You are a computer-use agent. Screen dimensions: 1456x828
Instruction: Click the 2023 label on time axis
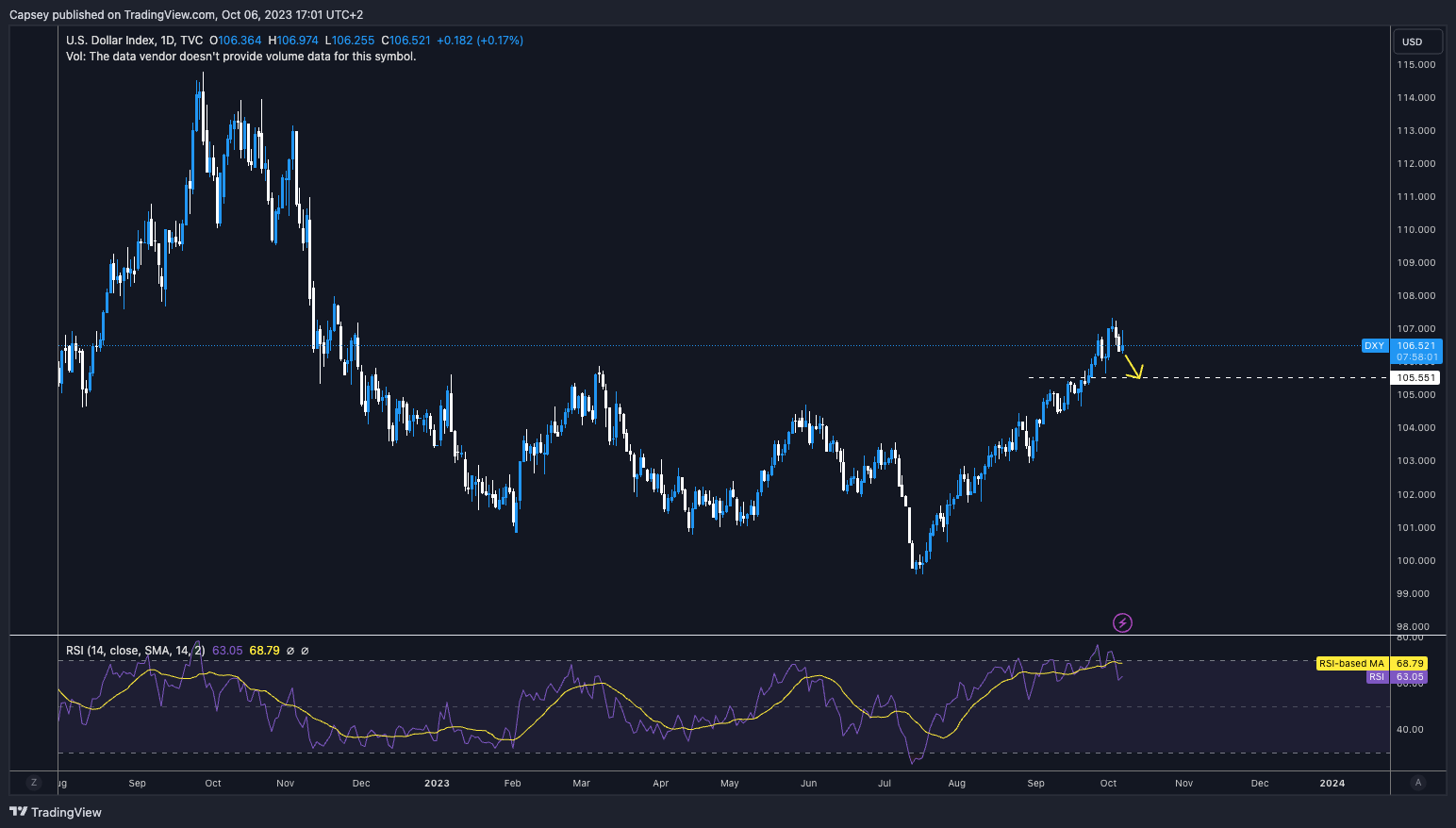point(437,783)
